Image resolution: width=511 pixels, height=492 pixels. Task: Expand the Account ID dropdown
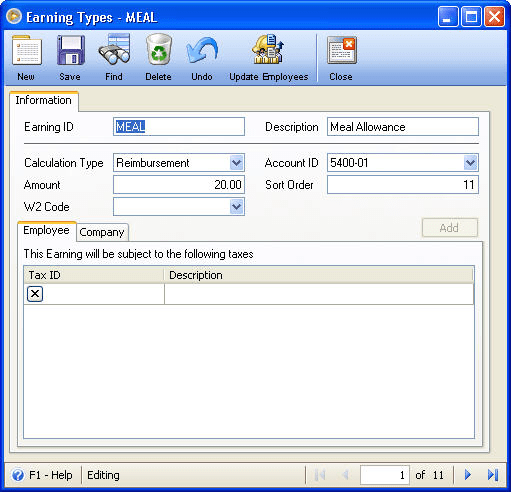coord(470,163)
